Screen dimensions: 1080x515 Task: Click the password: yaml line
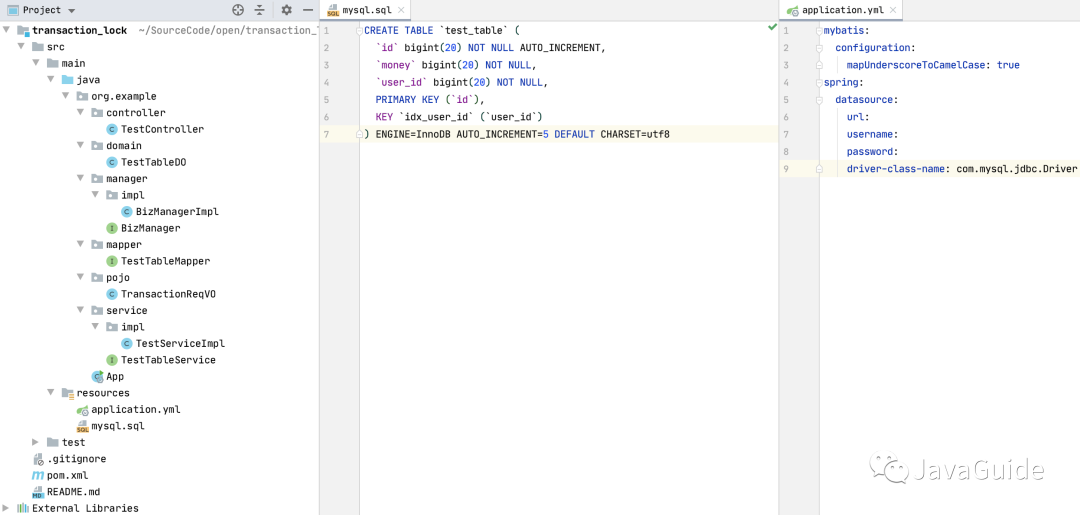tap(873, 151)
